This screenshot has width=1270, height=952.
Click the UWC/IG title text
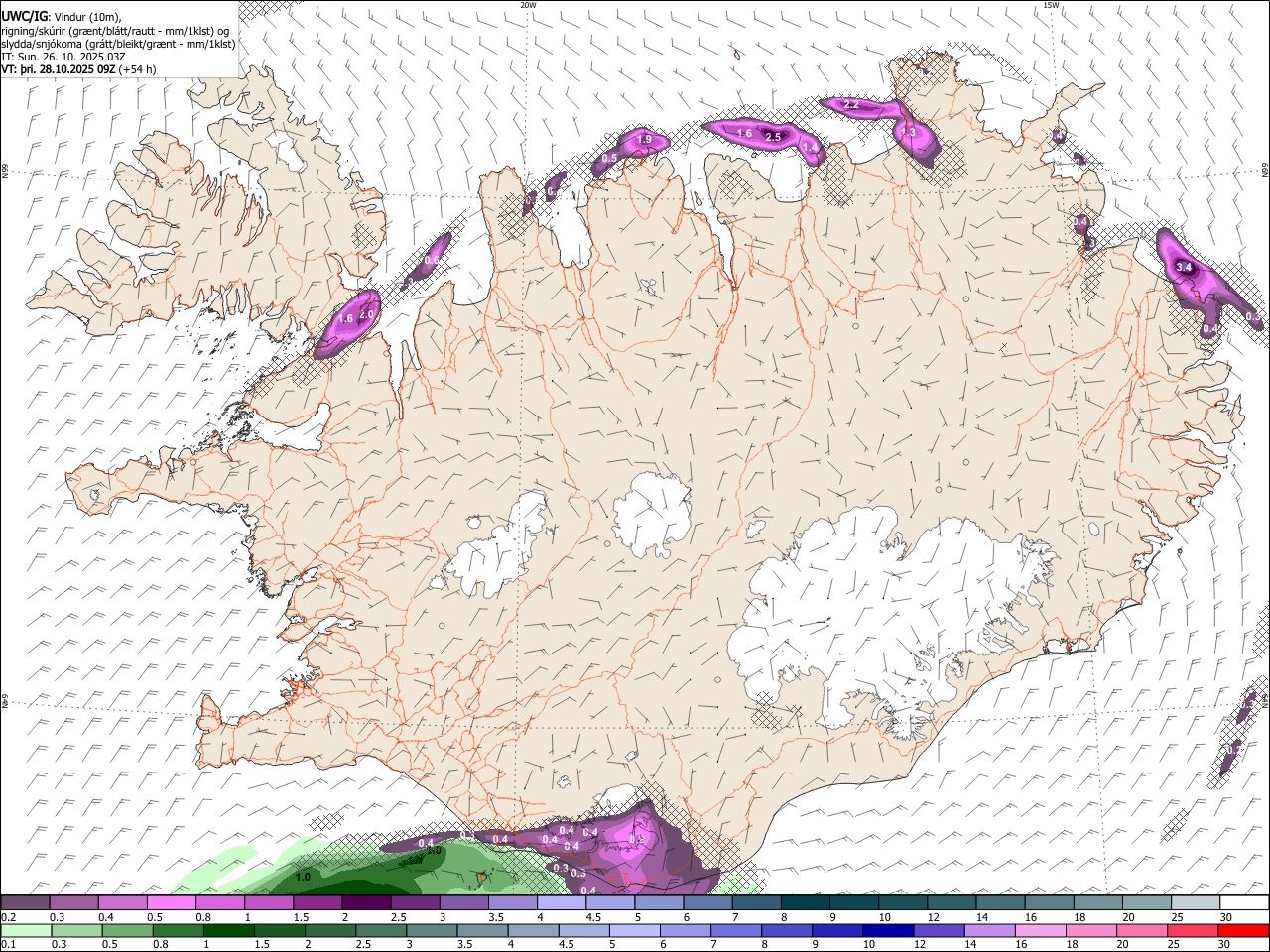[x=24, y=16]
